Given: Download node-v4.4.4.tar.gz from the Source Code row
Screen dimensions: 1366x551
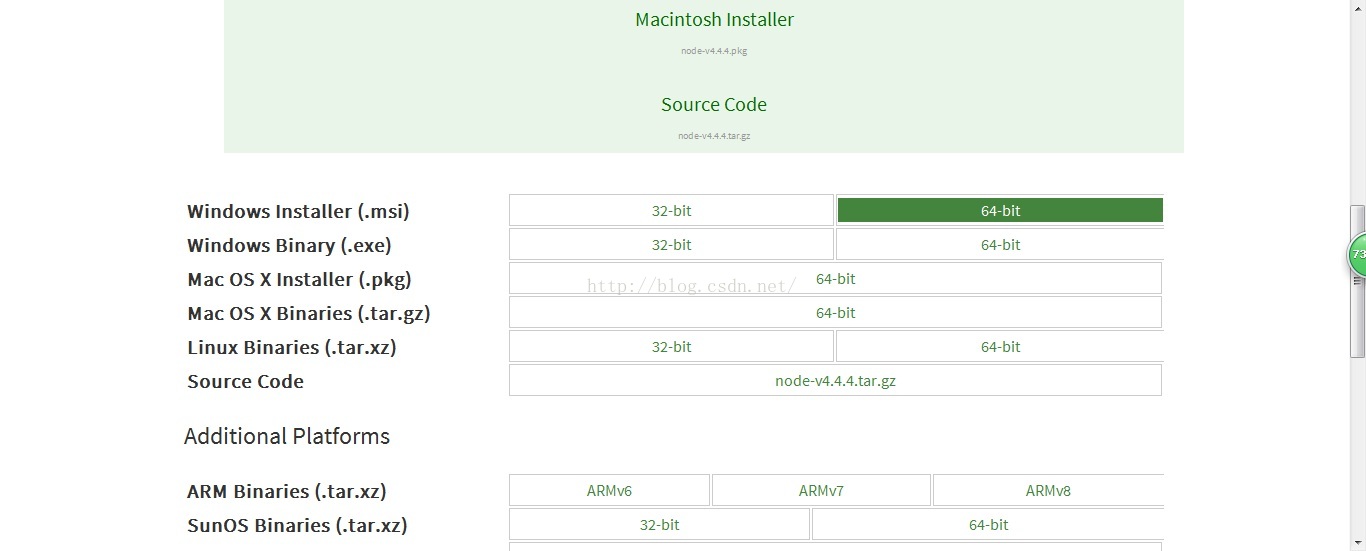Looking at the screenshot, I should (835, 381).
